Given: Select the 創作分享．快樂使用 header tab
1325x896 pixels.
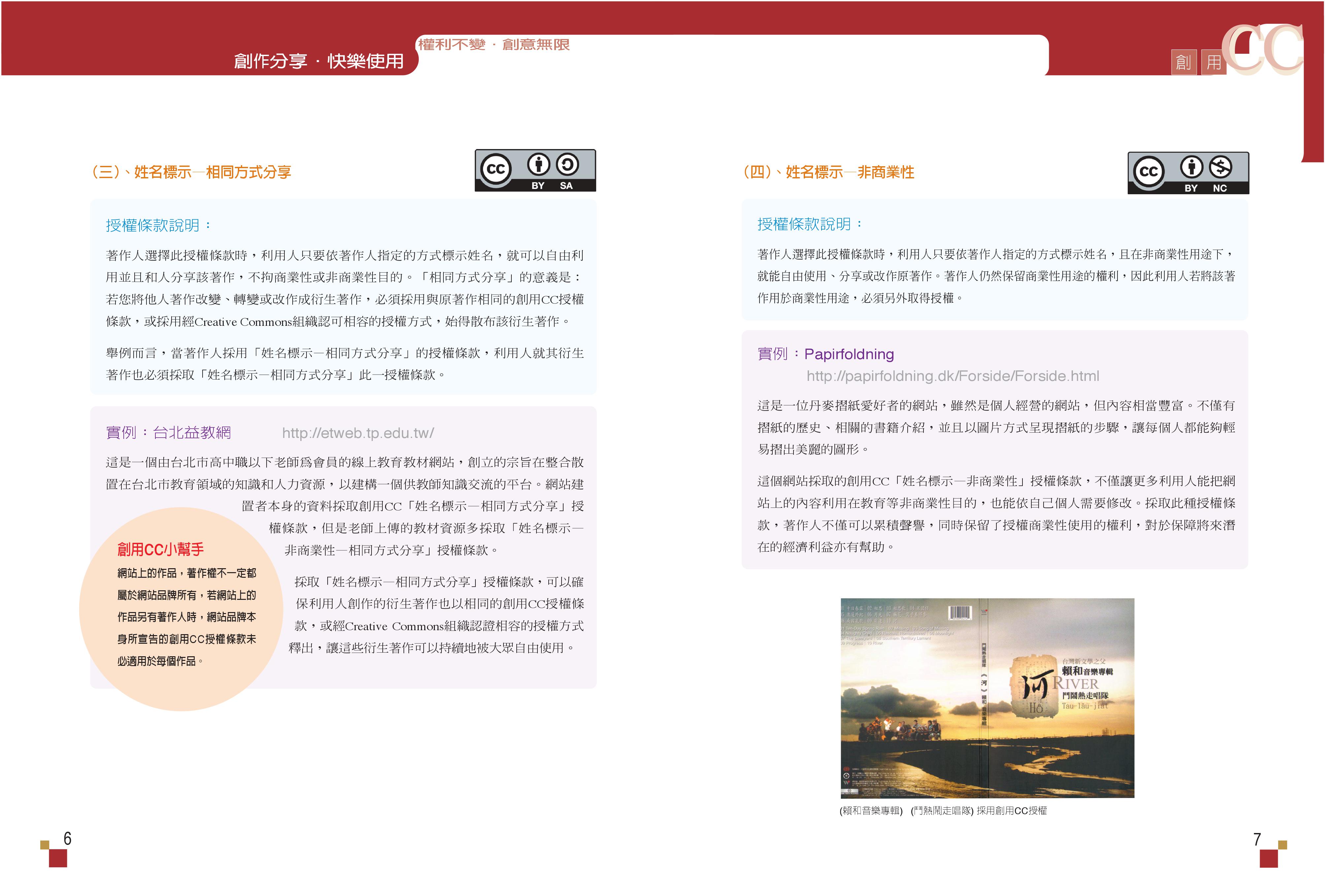Looking at the screenshot, I should [319, 60].
